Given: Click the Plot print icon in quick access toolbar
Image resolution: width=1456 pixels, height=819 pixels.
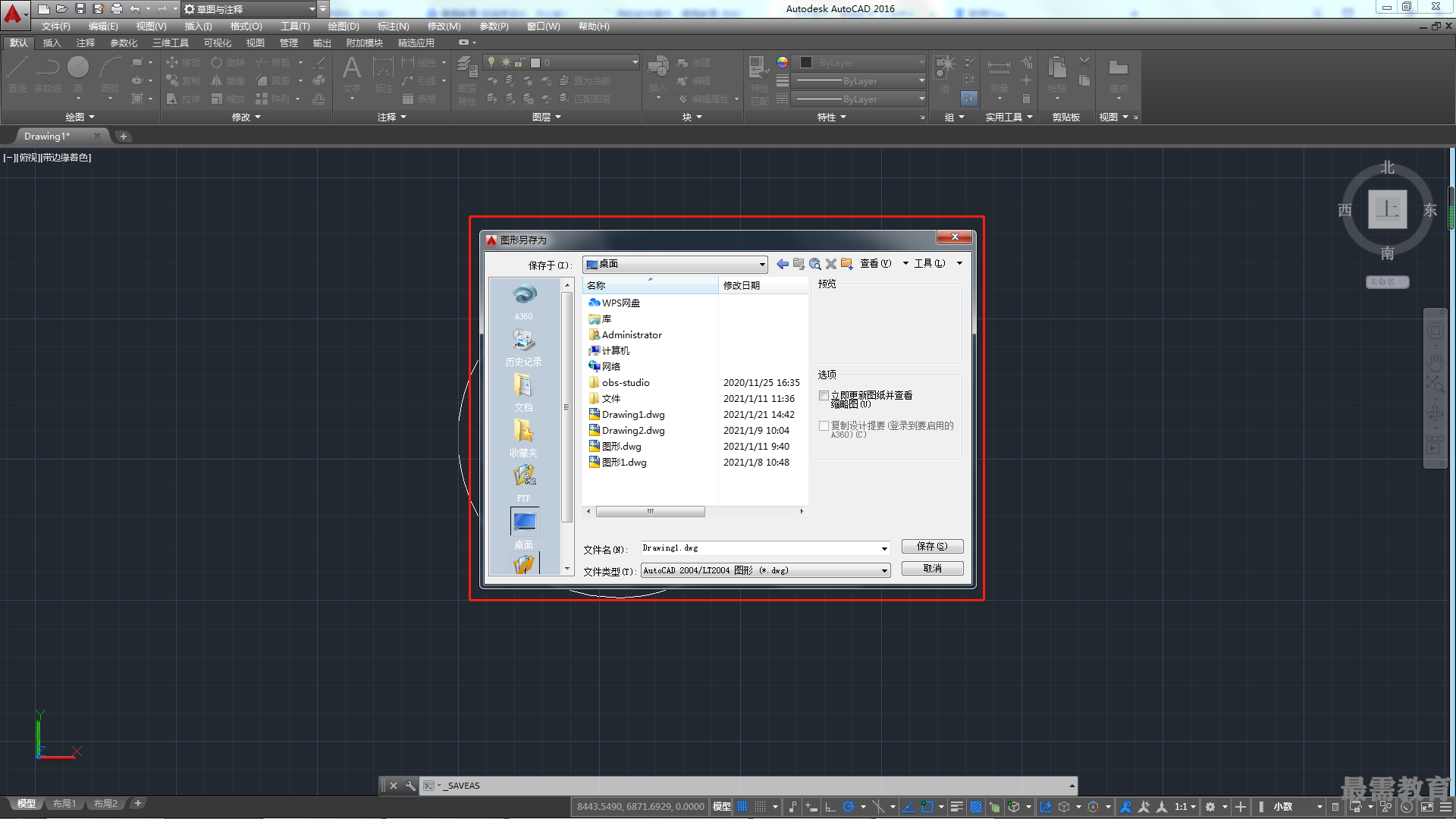Looking at the screenshot, I should pyautogui.click(x=116, y=9).
